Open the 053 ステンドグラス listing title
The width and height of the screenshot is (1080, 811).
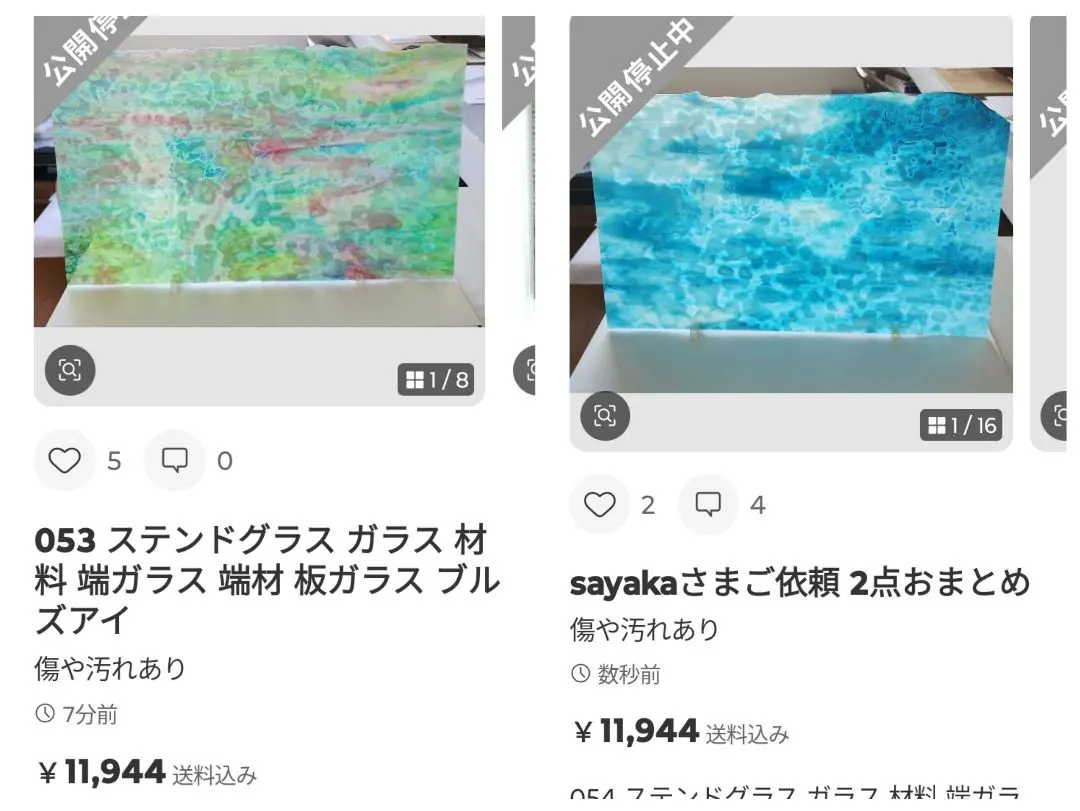coord(267,580)
